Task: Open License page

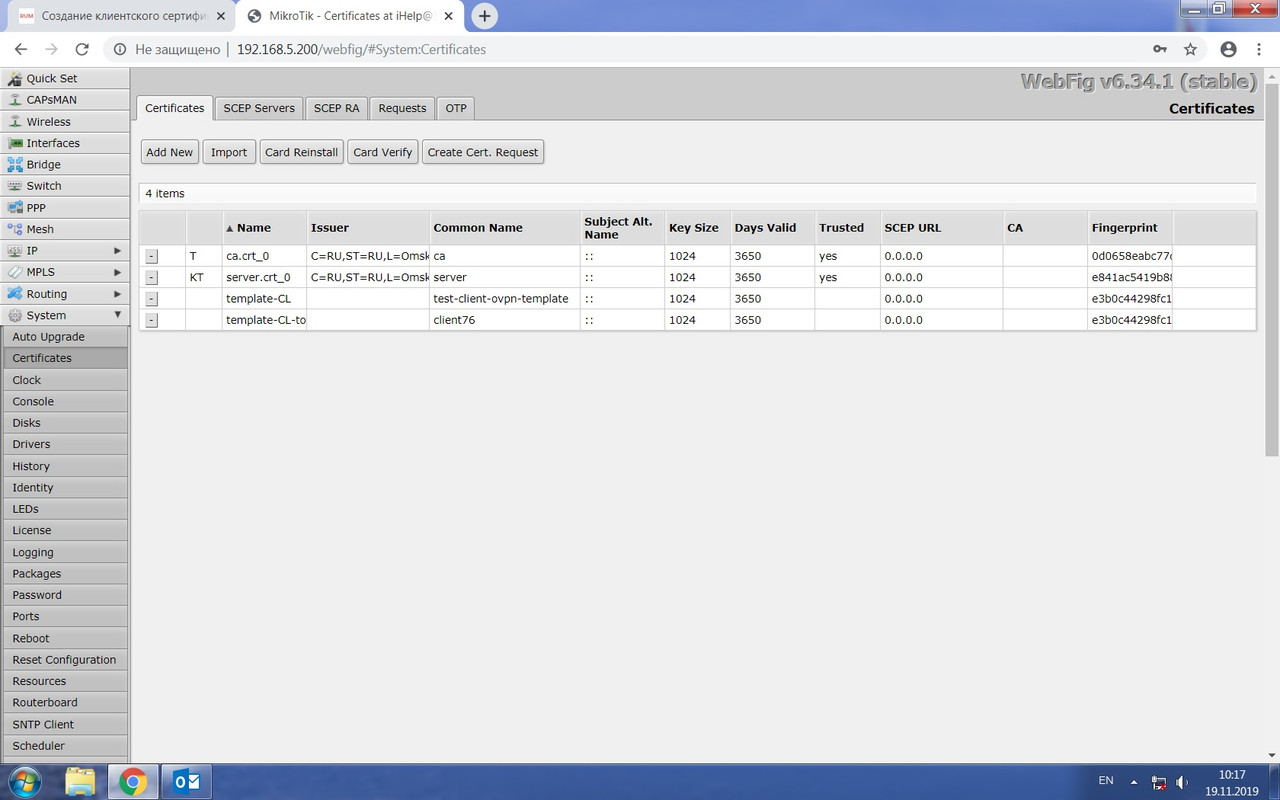Action: click(x=64, y=530)
